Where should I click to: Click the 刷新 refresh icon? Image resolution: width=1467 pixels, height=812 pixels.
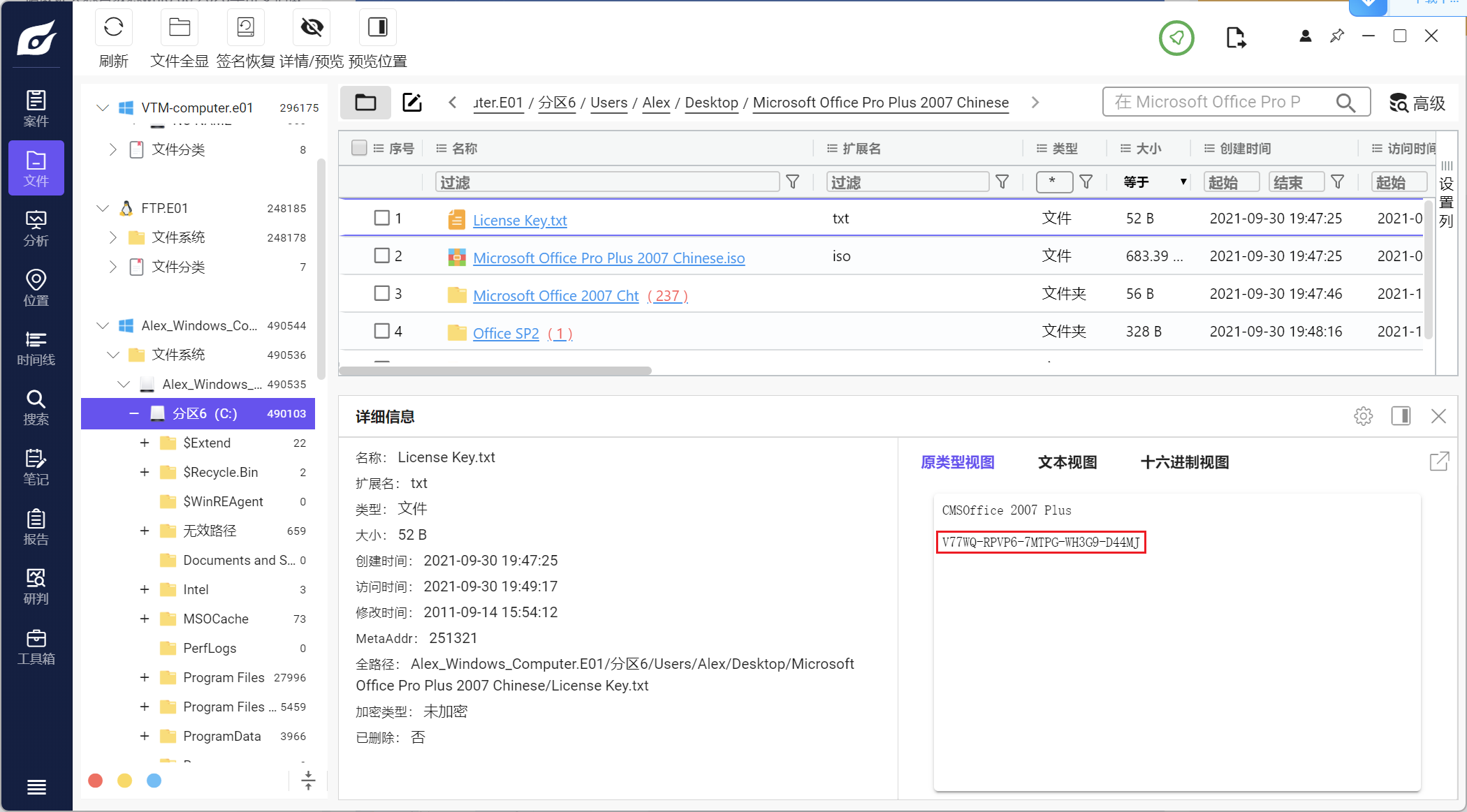pos(113,28)
